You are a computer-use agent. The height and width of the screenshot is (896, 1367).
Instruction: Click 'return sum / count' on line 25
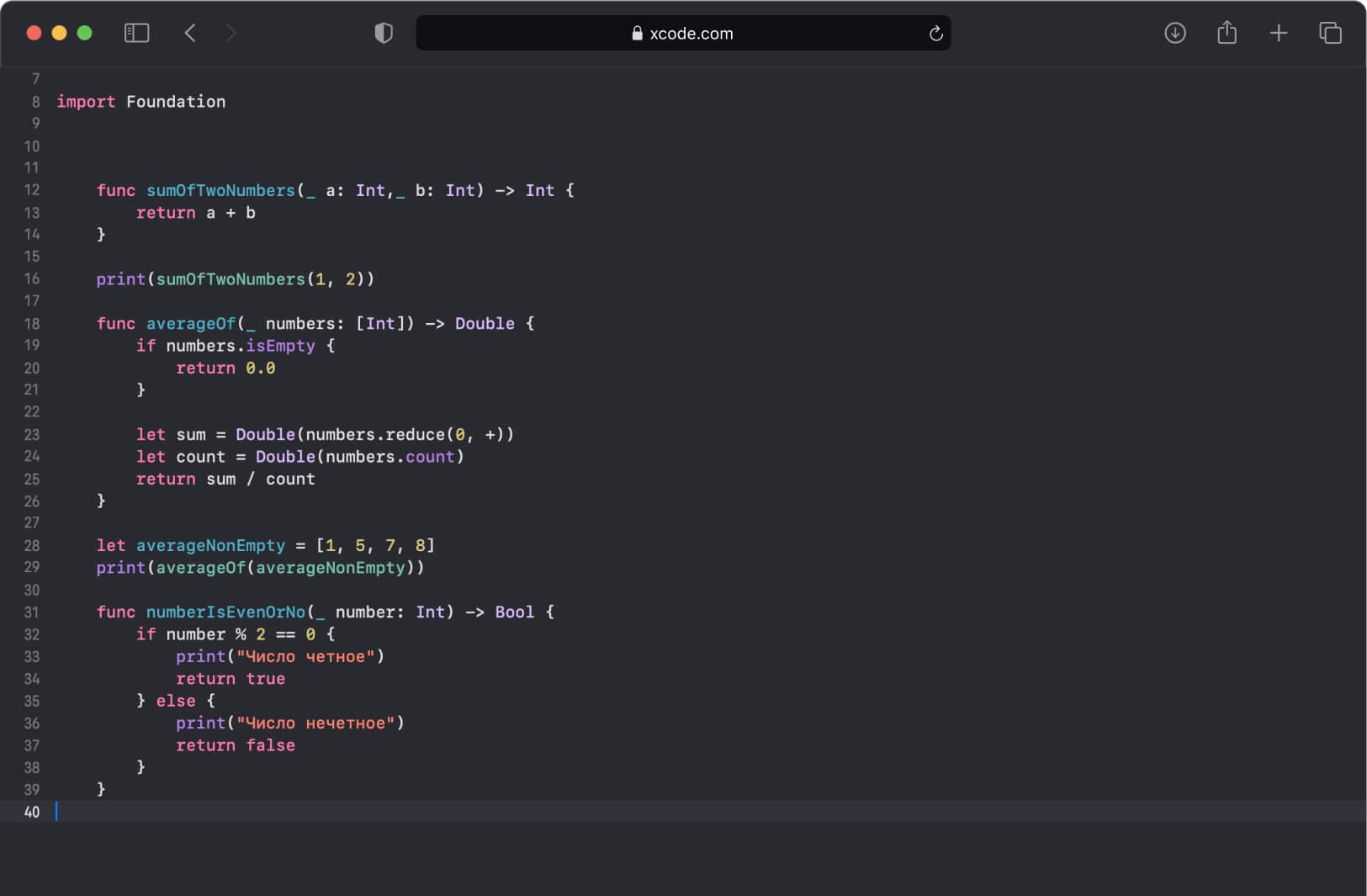coord(225,480)
